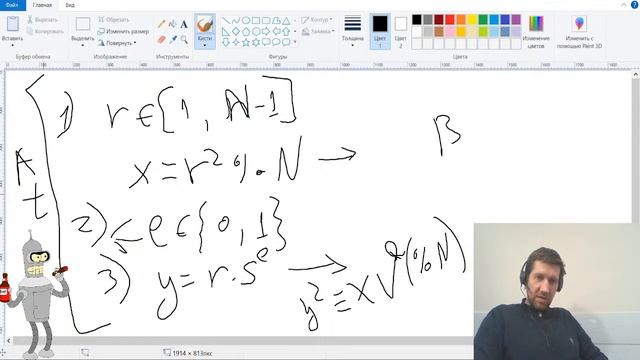Choose the Line shape
The height and width of the screenshot is (360, 640).
tap(226, 20)
